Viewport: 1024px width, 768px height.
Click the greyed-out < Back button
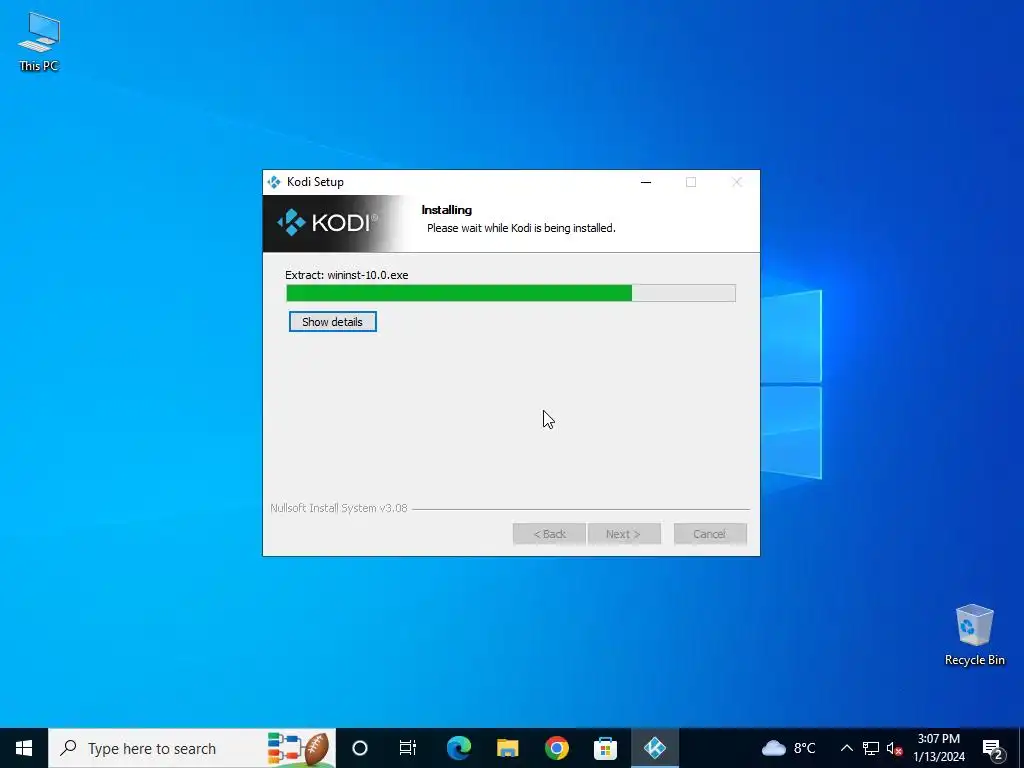(549, 534)
